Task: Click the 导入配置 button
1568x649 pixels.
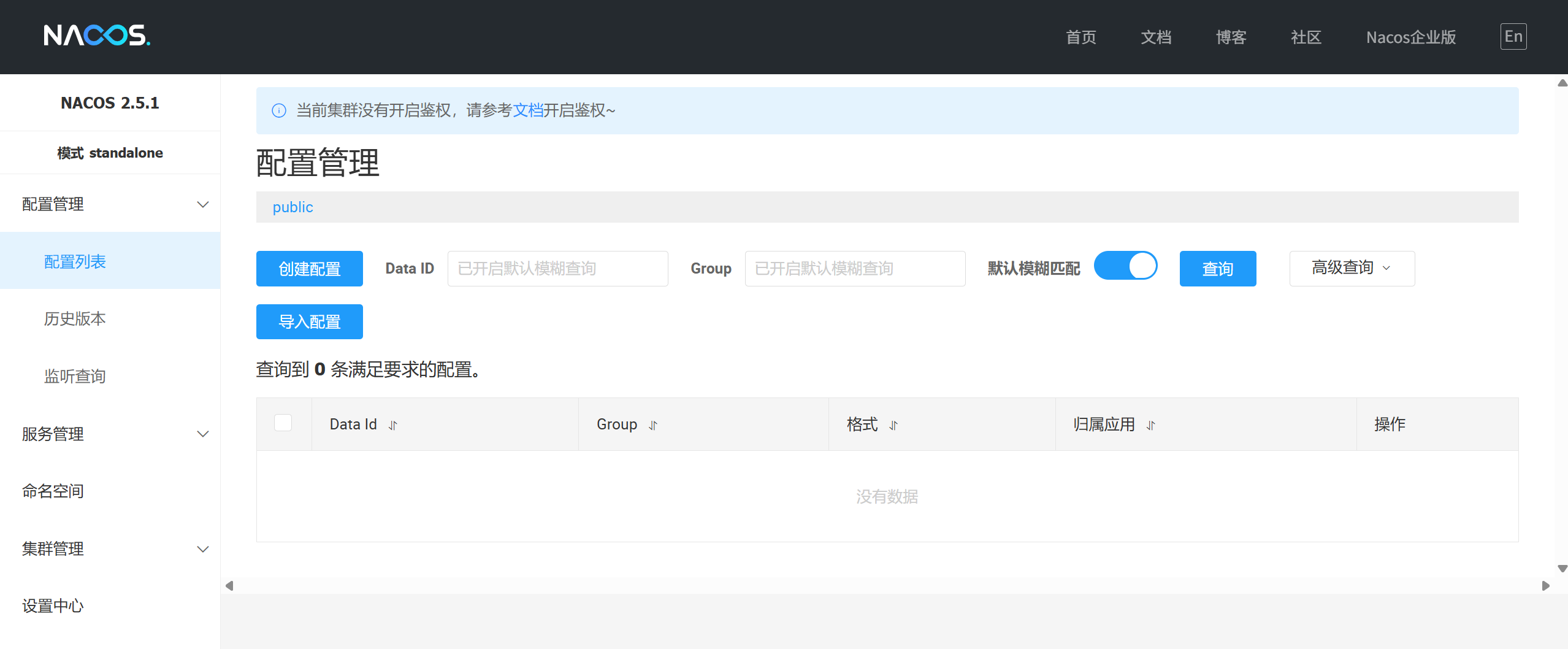Action: pos(310,321)
